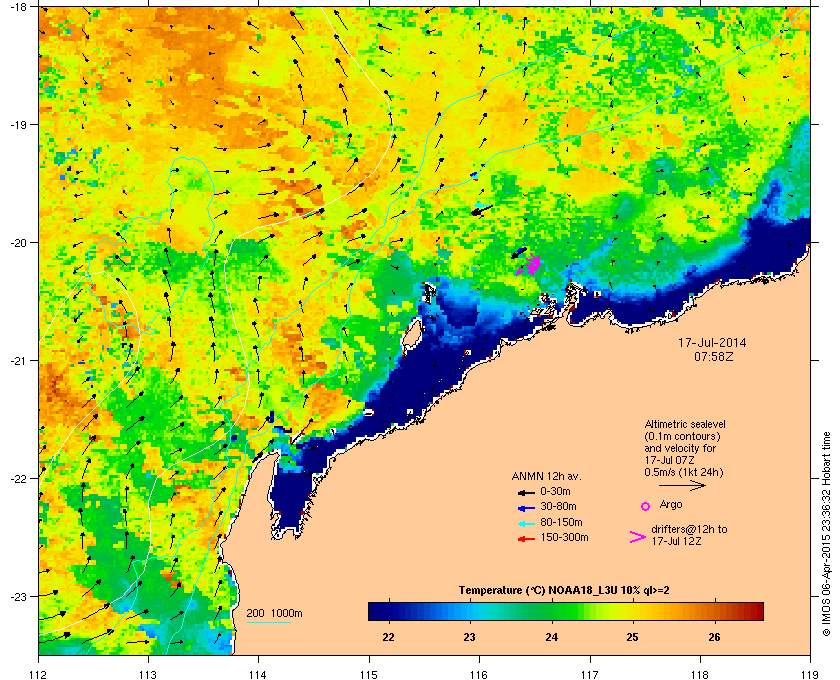The height and width of the screenshot is (680, 840).
Task: Click the longitude axis label 119
Action: 810,674
